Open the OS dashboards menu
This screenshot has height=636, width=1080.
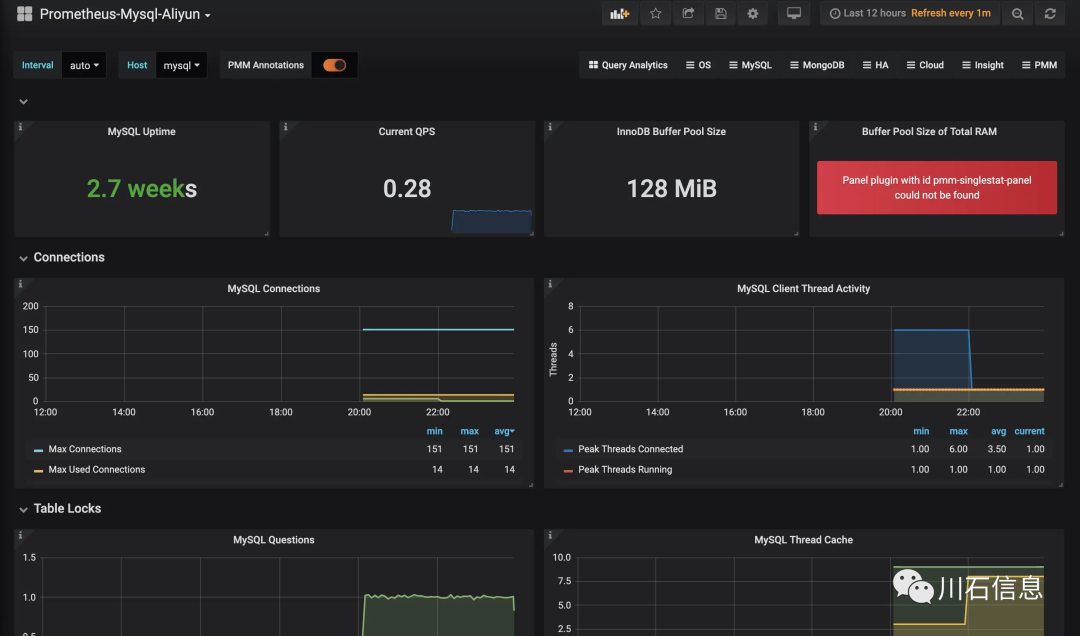tap(698, 65)
